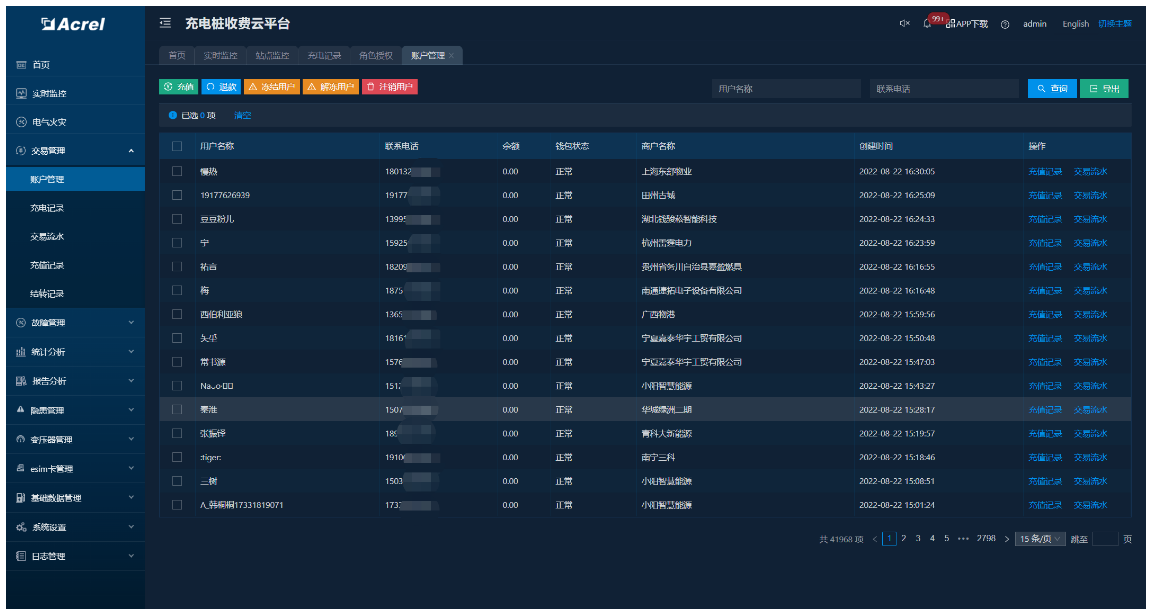Open 实时监控 in the sidebar
1151x611 pixels.
pyautogui.click(x=48, y=93)
